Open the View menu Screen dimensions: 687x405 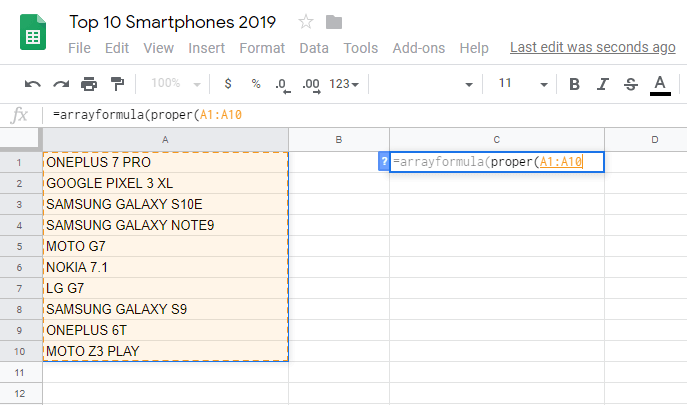pos(159,48)
